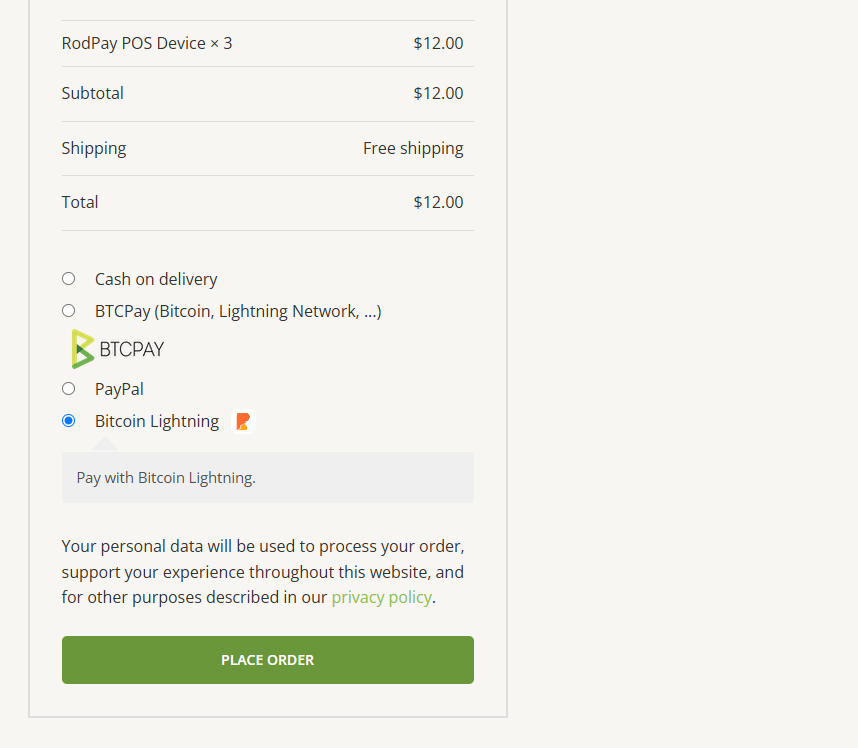Viewport: 858px width, 748px height.
Task: Click the orange Bitcoin Lightning icon
Action: 243,421
